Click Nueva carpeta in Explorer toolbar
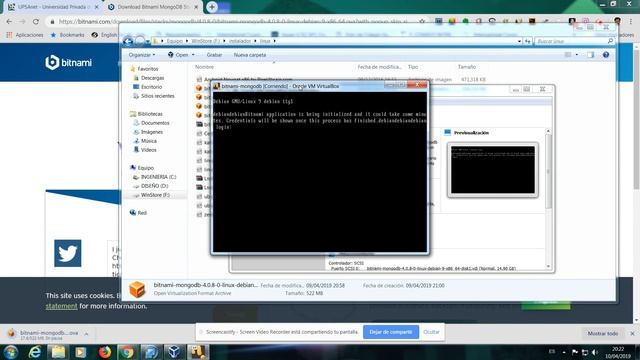Screen dimensions: 640x360 point(250,55)
